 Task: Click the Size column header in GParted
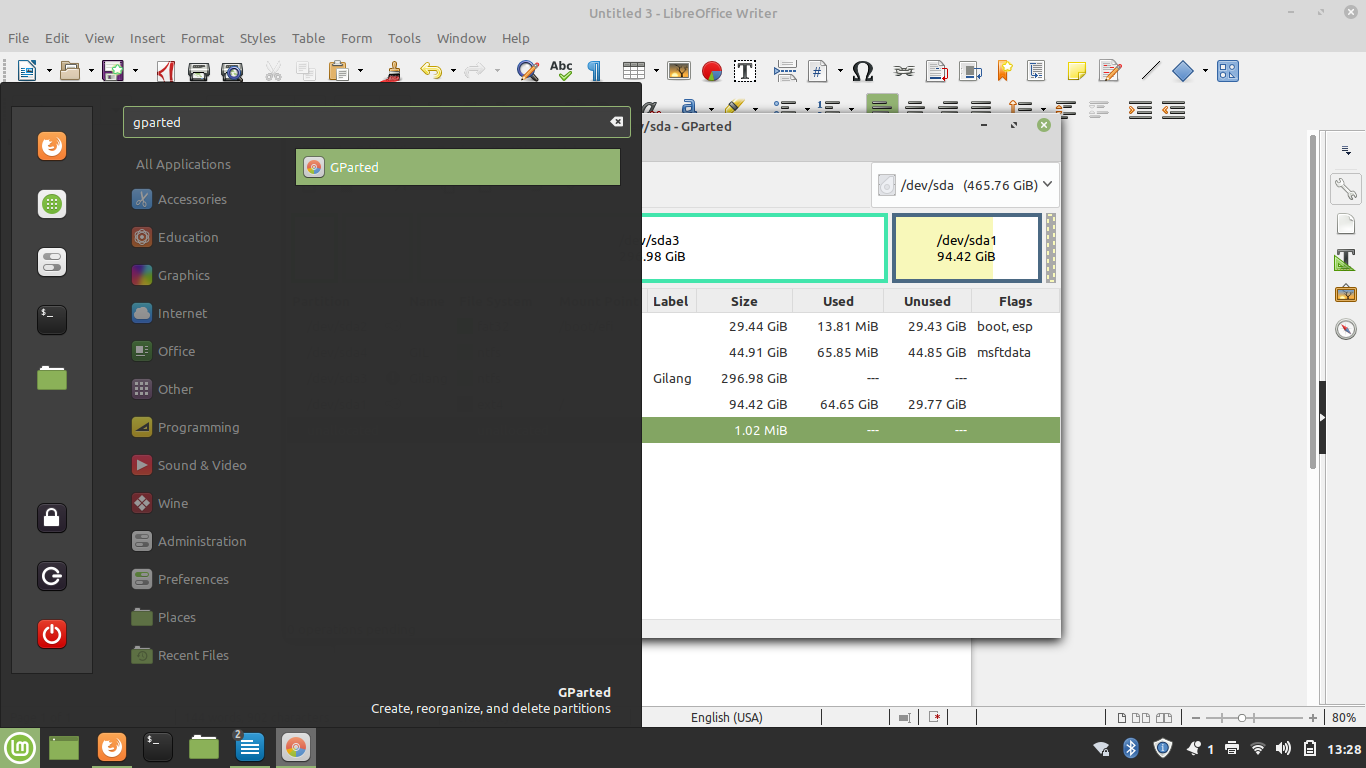[x=744, y=301]
